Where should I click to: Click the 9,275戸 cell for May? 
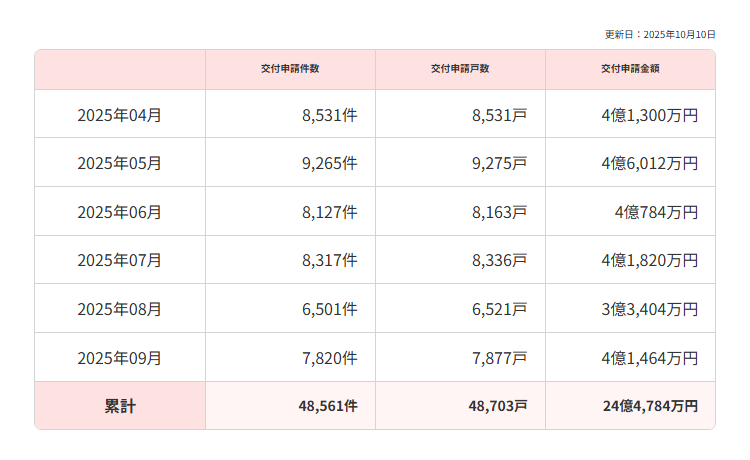pyautogui.click(x=499, y=163)
